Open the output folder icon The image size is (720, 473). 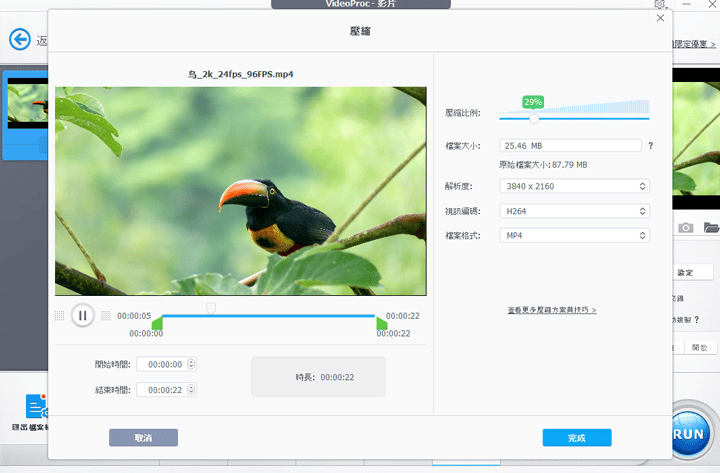click(x=711, y=227)
